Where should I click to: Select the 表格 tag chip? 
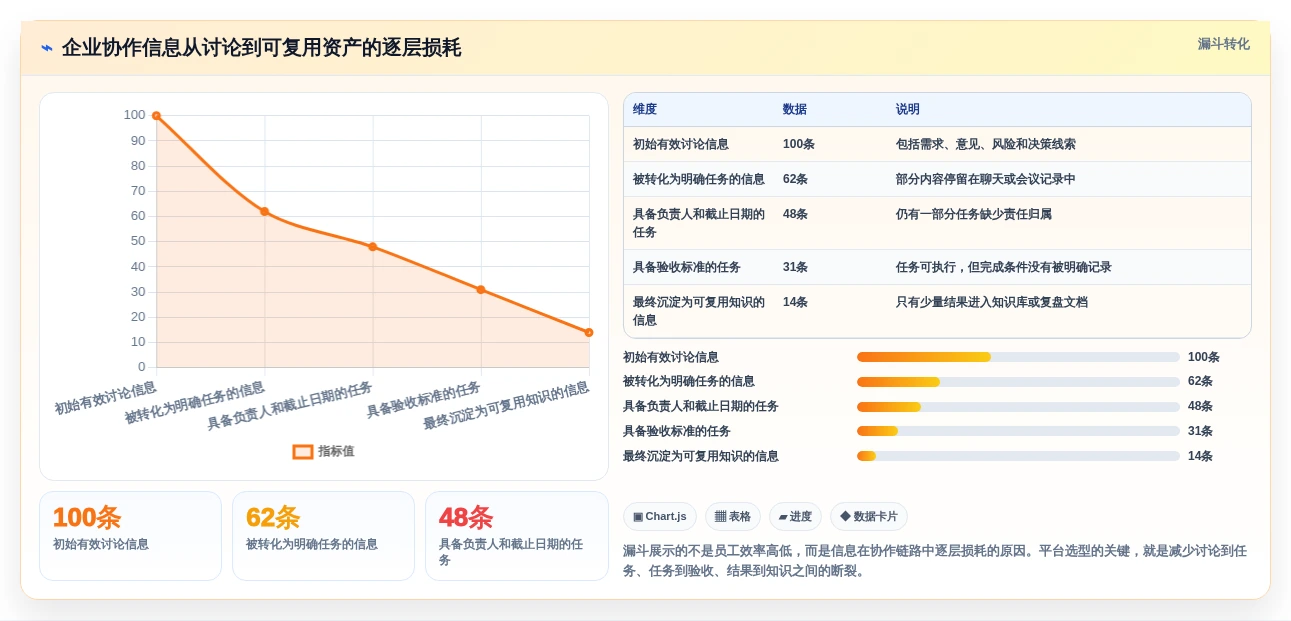click(732, 517)
